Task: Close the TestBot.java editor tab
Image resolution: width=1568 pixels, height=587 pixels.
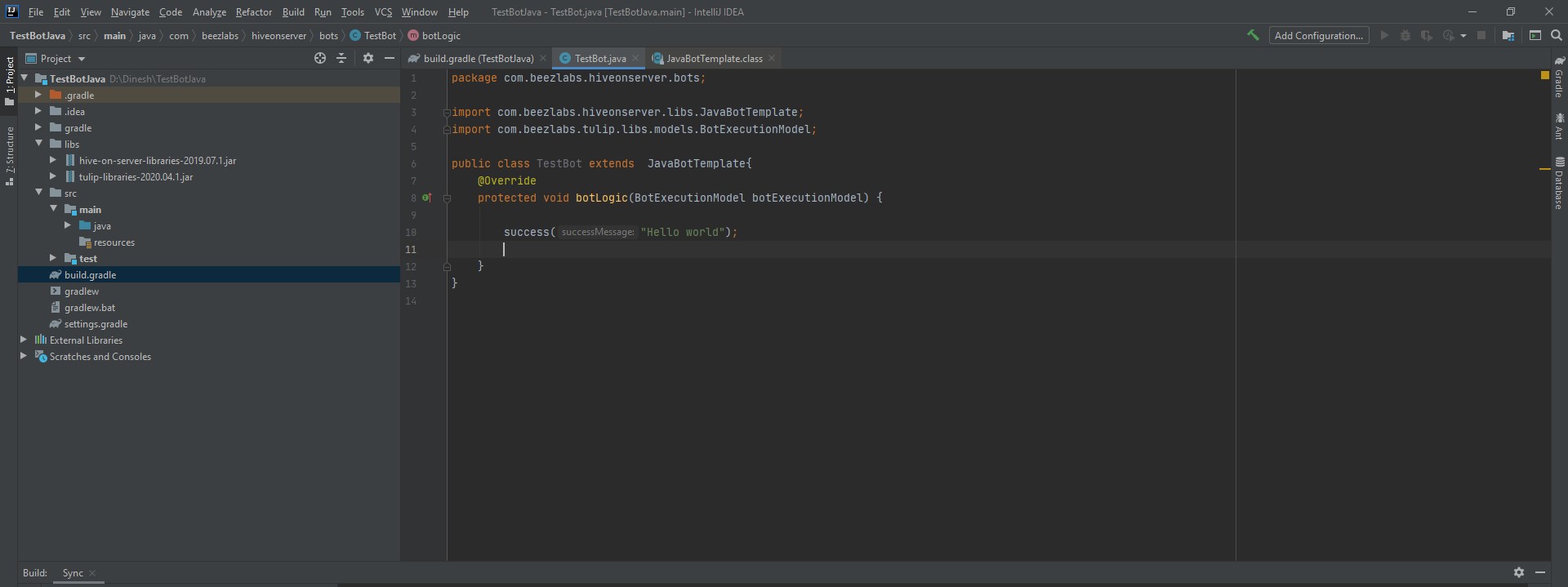Action: click(635, 58)
